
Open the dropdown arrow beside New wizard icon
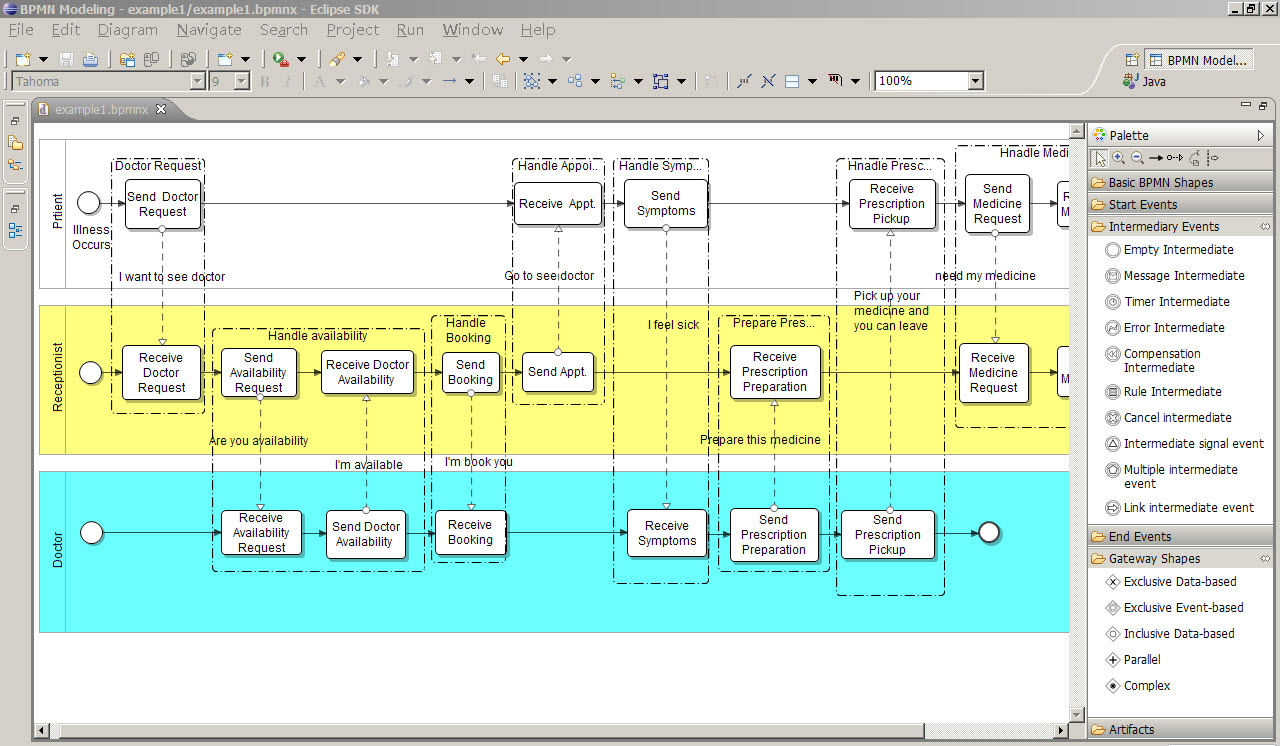point(43,60)
